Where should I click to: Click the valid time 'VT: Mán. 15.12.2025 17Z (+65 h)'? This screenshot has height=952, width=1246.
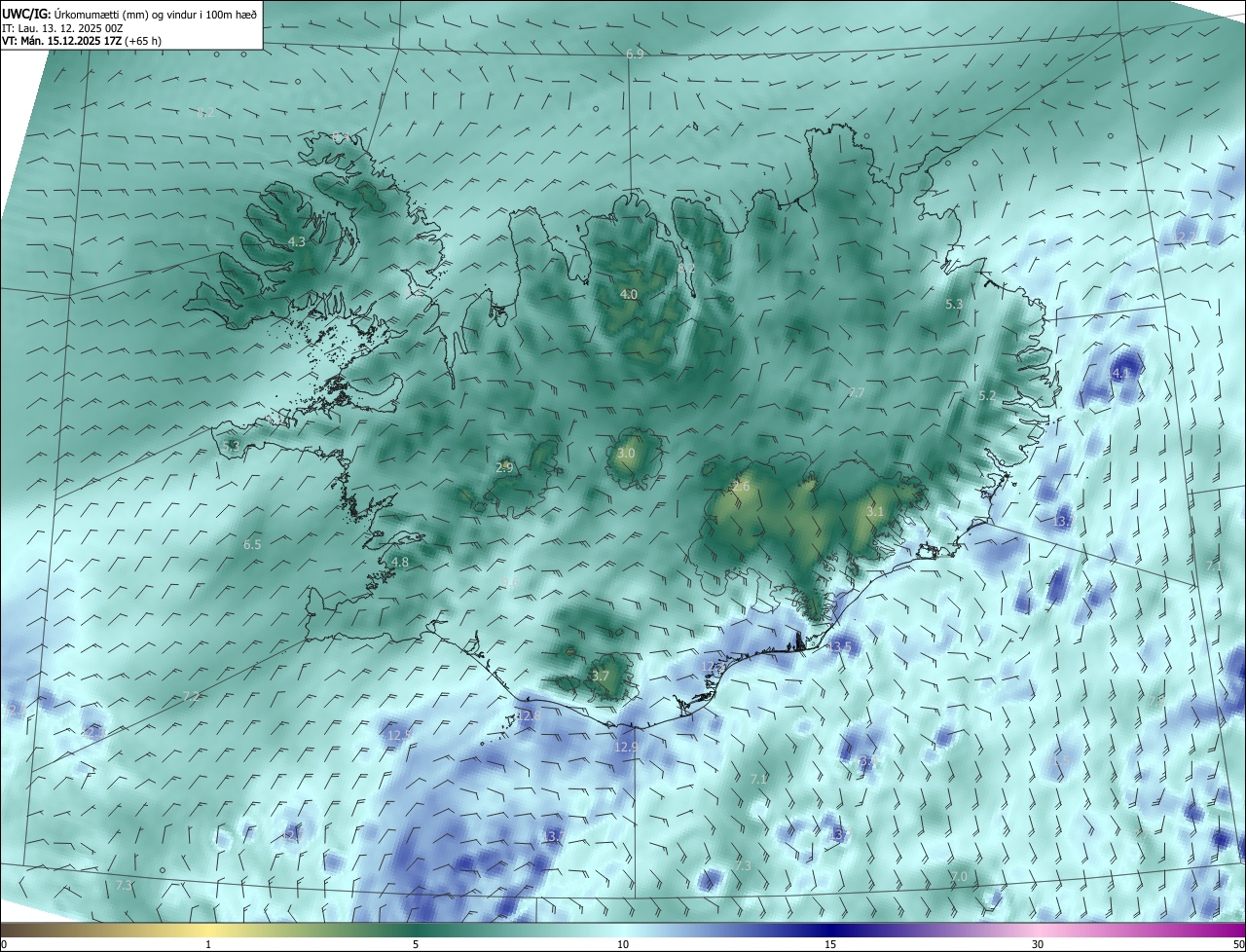click(x=81, y=41)
